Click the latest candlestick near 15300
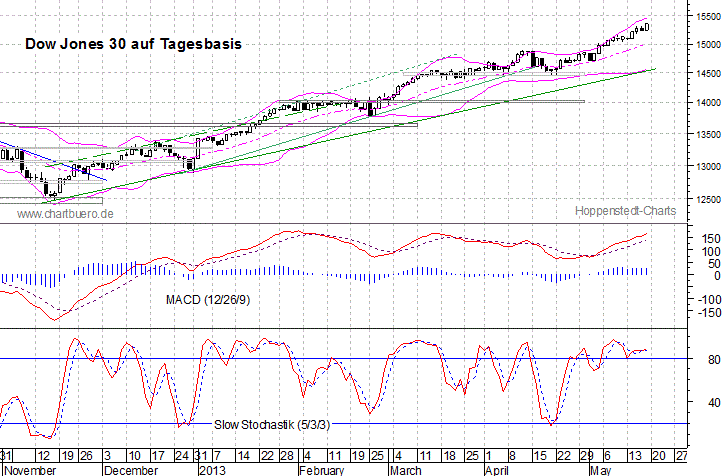Screen dimensions: 723x476 (647, 27)
